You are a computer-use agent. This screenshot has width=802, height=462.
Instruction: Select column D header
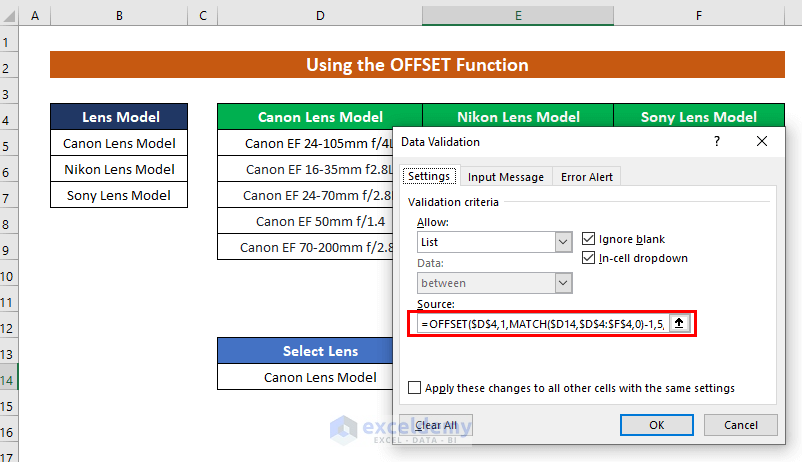pos(320,16)
